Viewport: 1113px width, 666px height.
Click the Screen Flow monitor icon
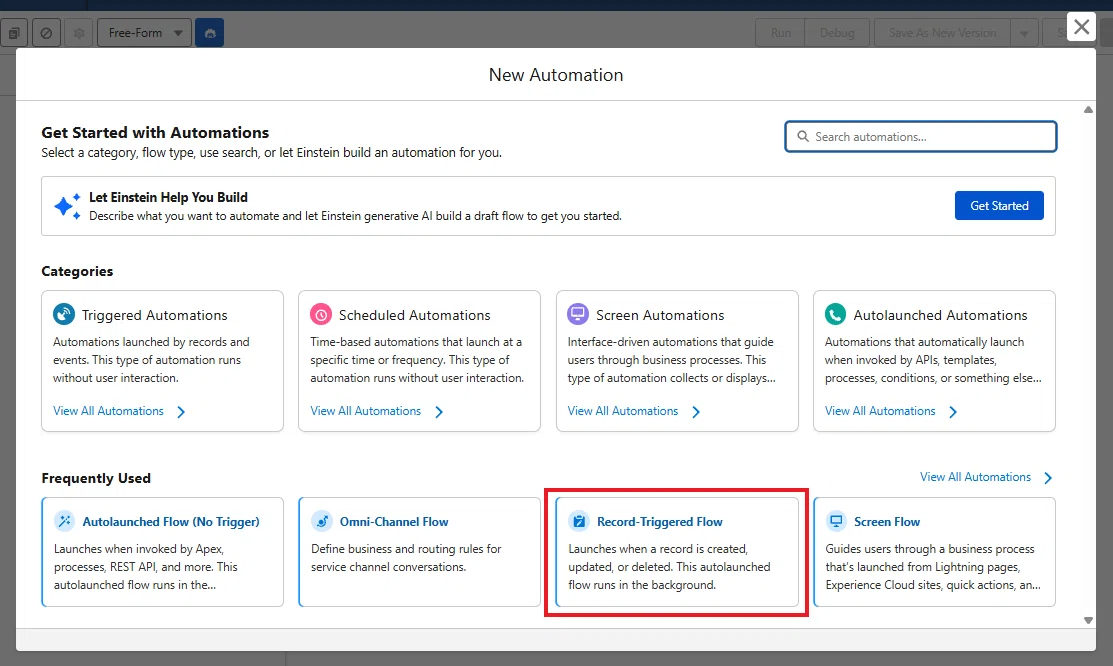point(836,521)
